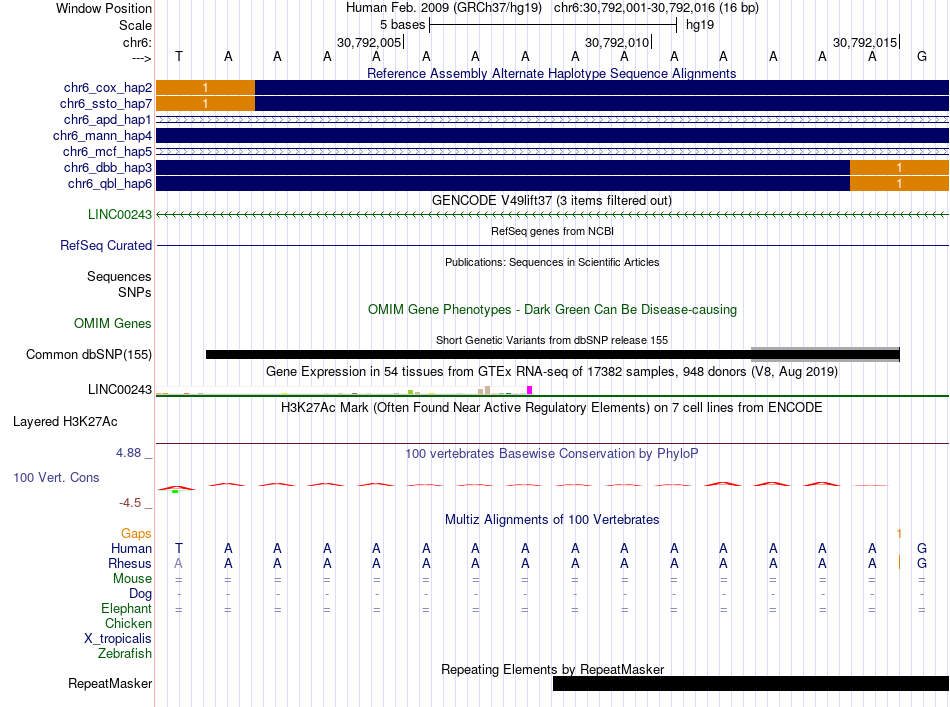
Task: Open the OMIM Gene Phenotypes track title
Action: (x=552, y=310)
